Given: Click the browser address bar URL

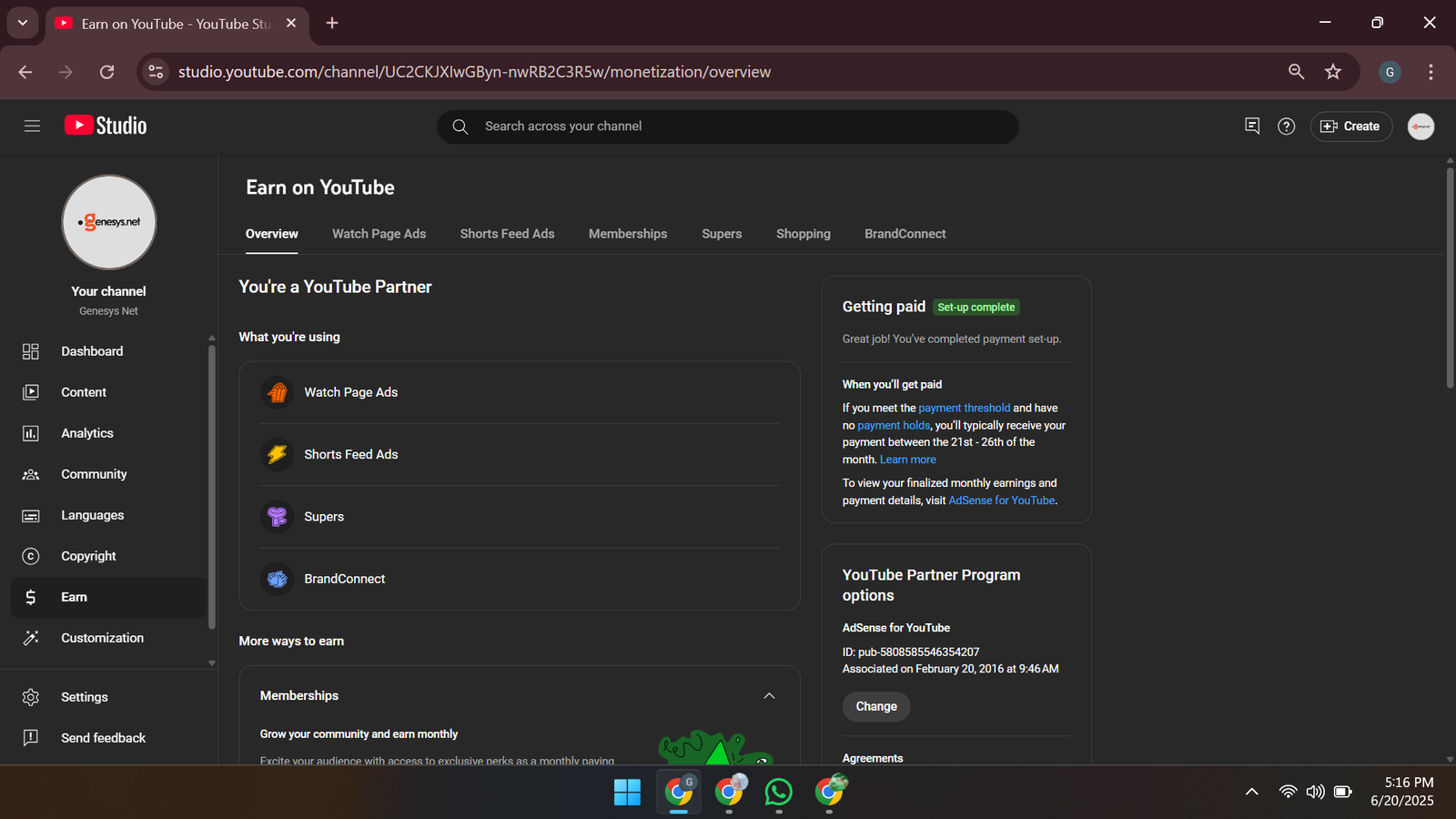Looking at the screenshot, I should tap(474, 72).
